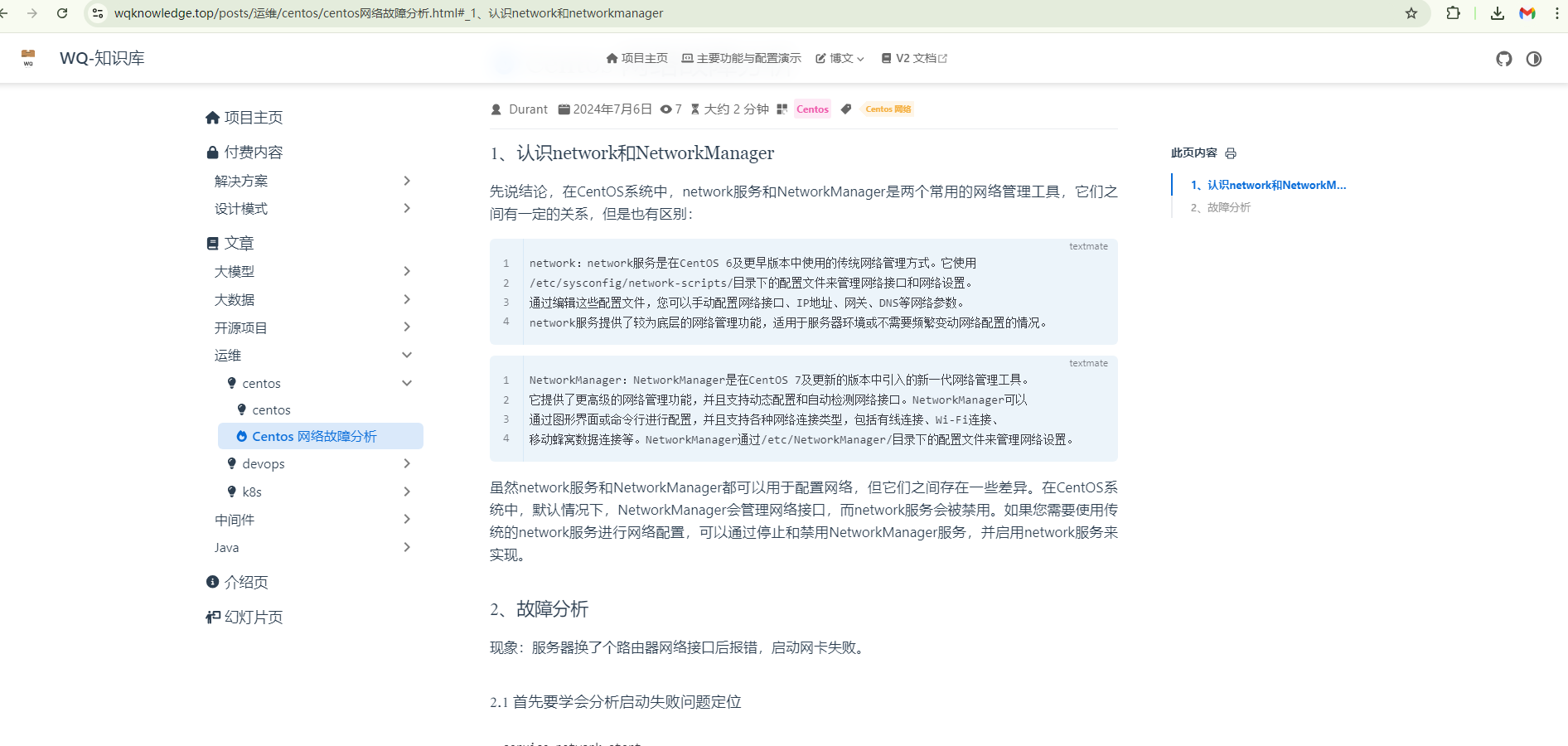The image size is (1568, 746).
Task: Expand the 博文 dropdown menu
Action: pyautogui.click(x=840, y=58)
